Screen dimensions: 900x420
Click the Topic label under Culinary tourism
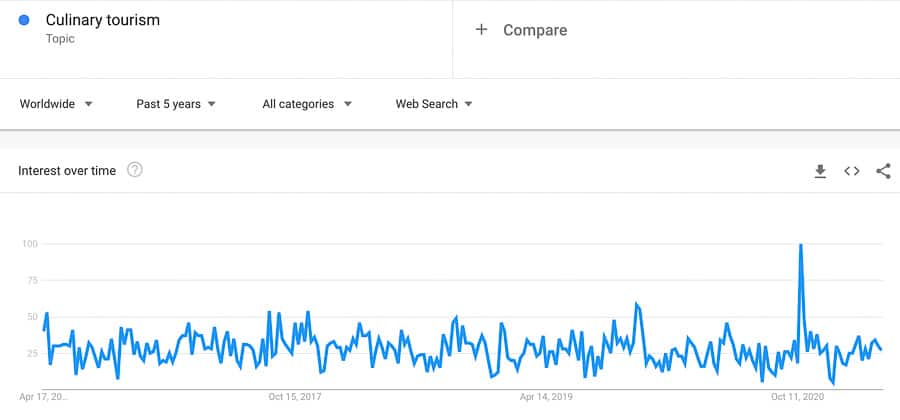pyautogui.click(x=60, y=38)
